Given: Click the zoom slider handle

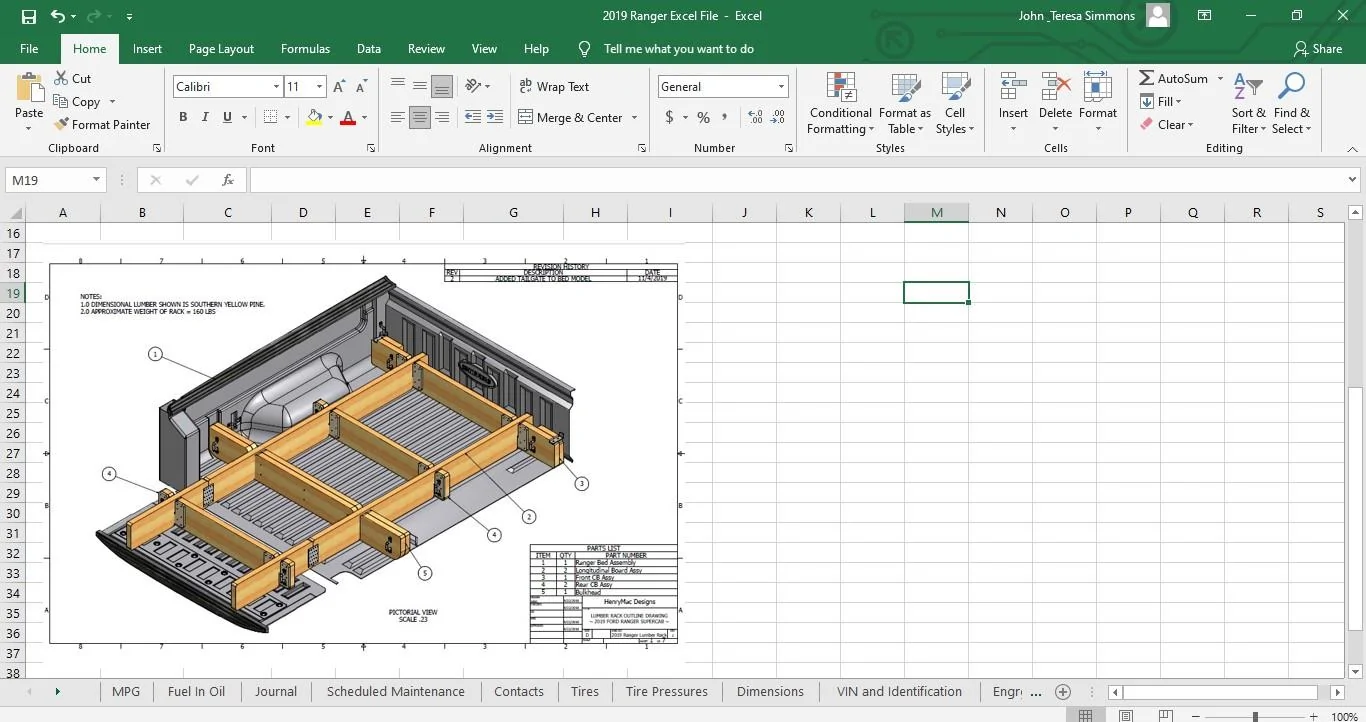Looking at the screenshot, I should 1255,716.
